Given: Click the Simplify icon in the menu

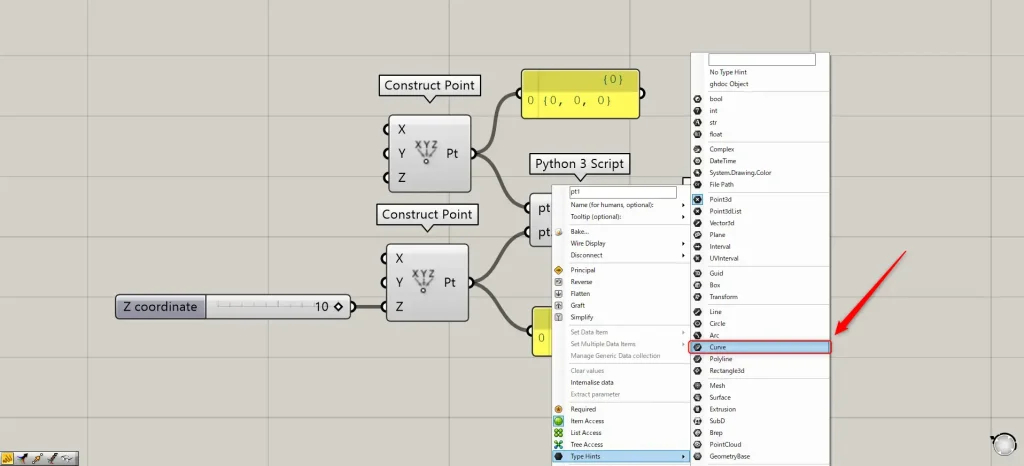Looking at the screenshot, I should pos(560,317).
